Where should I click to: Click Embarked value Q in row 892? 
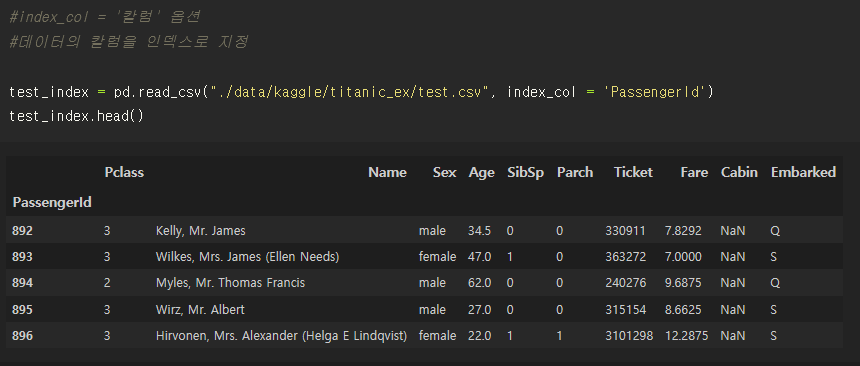(x=775, y=231)
